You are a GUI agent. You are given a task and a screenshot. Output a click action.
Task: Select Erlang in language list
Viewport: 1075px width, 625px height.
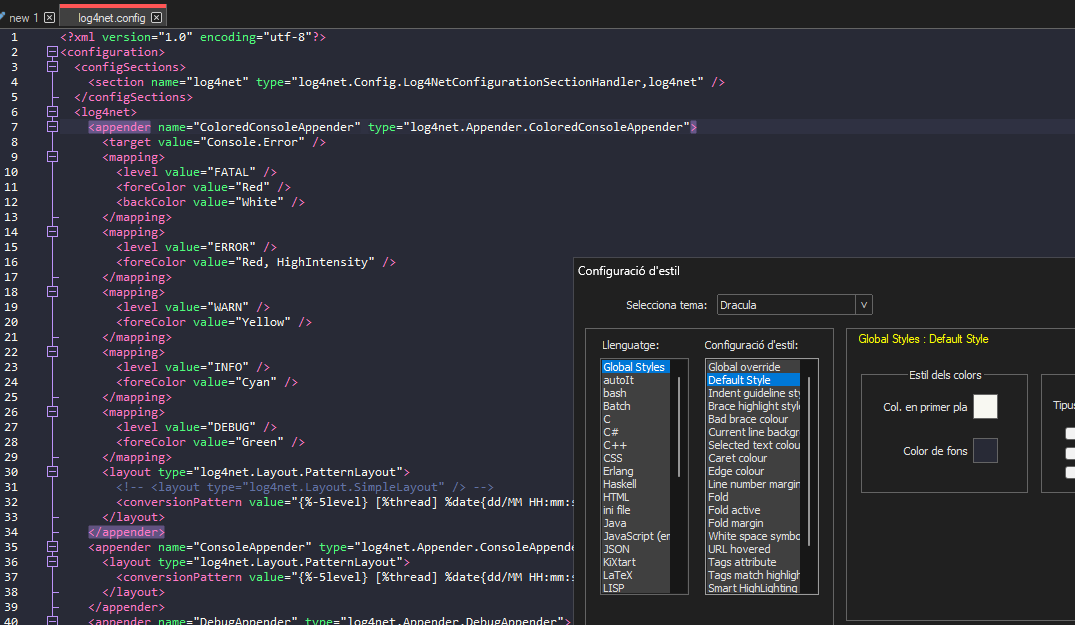pos(636,471)
